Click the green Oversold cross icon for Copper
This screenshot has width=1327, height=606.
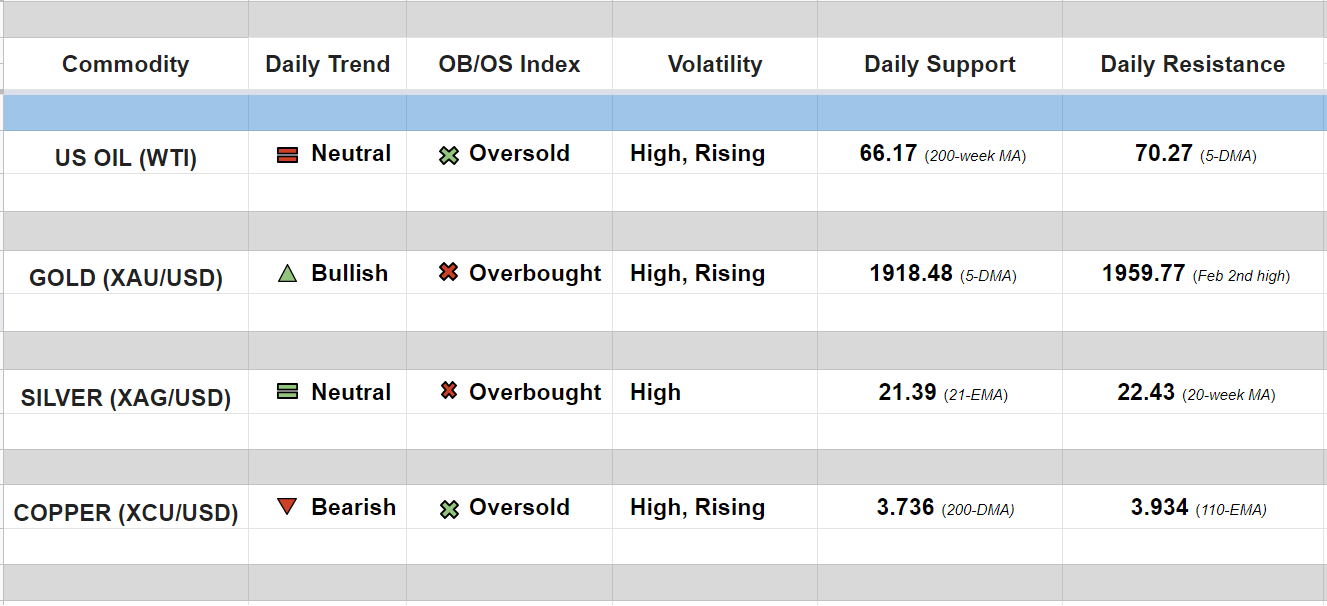[x=449, y=509]
